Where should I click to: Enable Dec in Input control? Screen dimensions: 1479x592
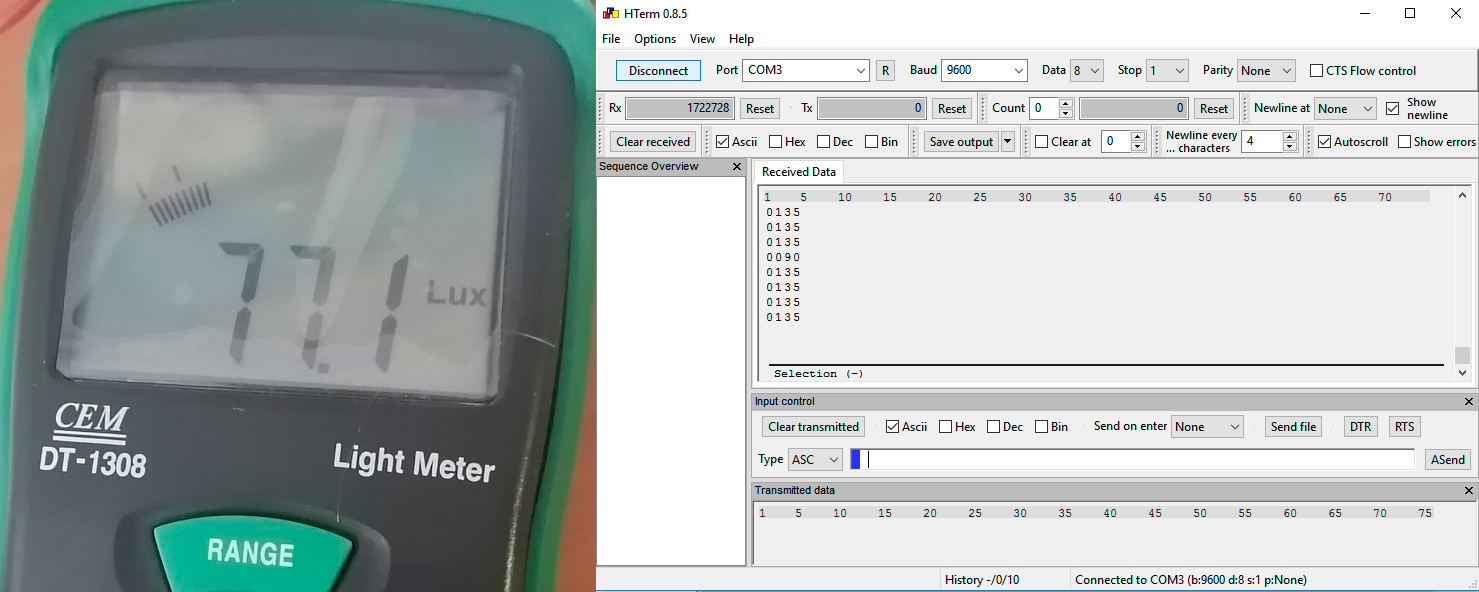[x=1005, y=427]
